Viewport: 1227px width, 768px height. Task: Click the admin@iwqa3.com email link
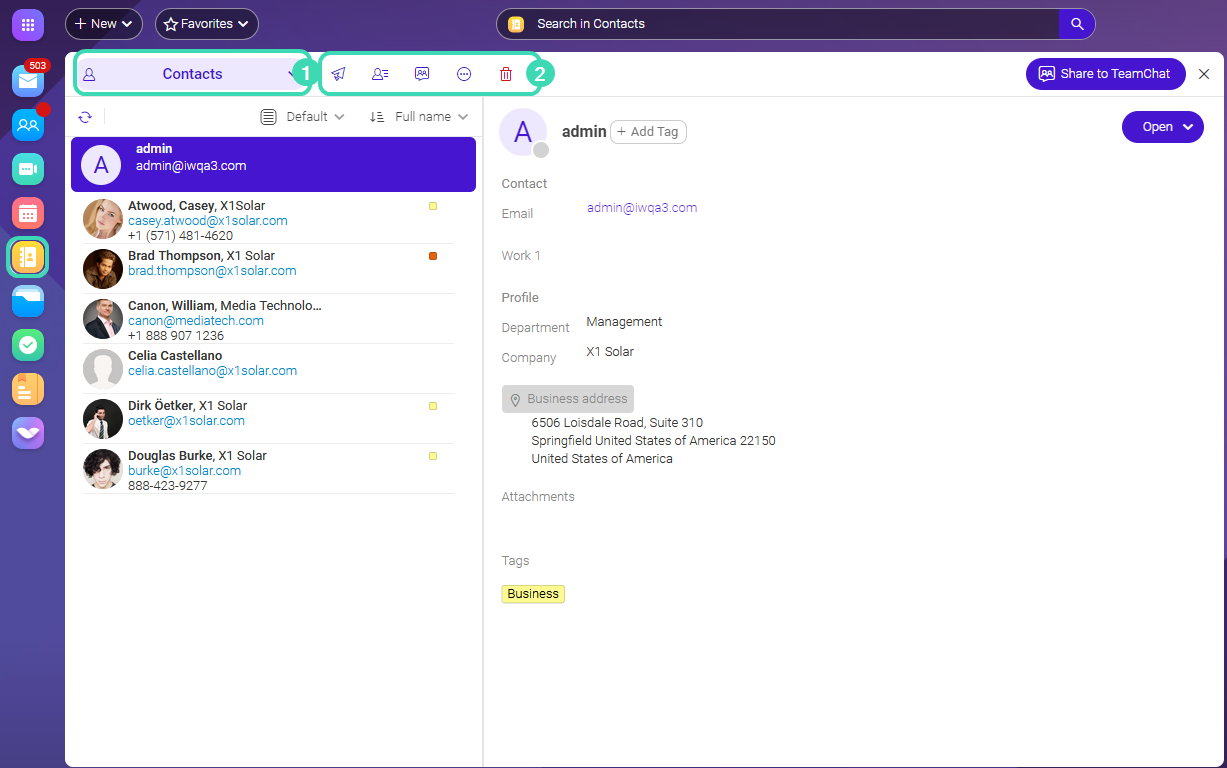tap(641, 208)
